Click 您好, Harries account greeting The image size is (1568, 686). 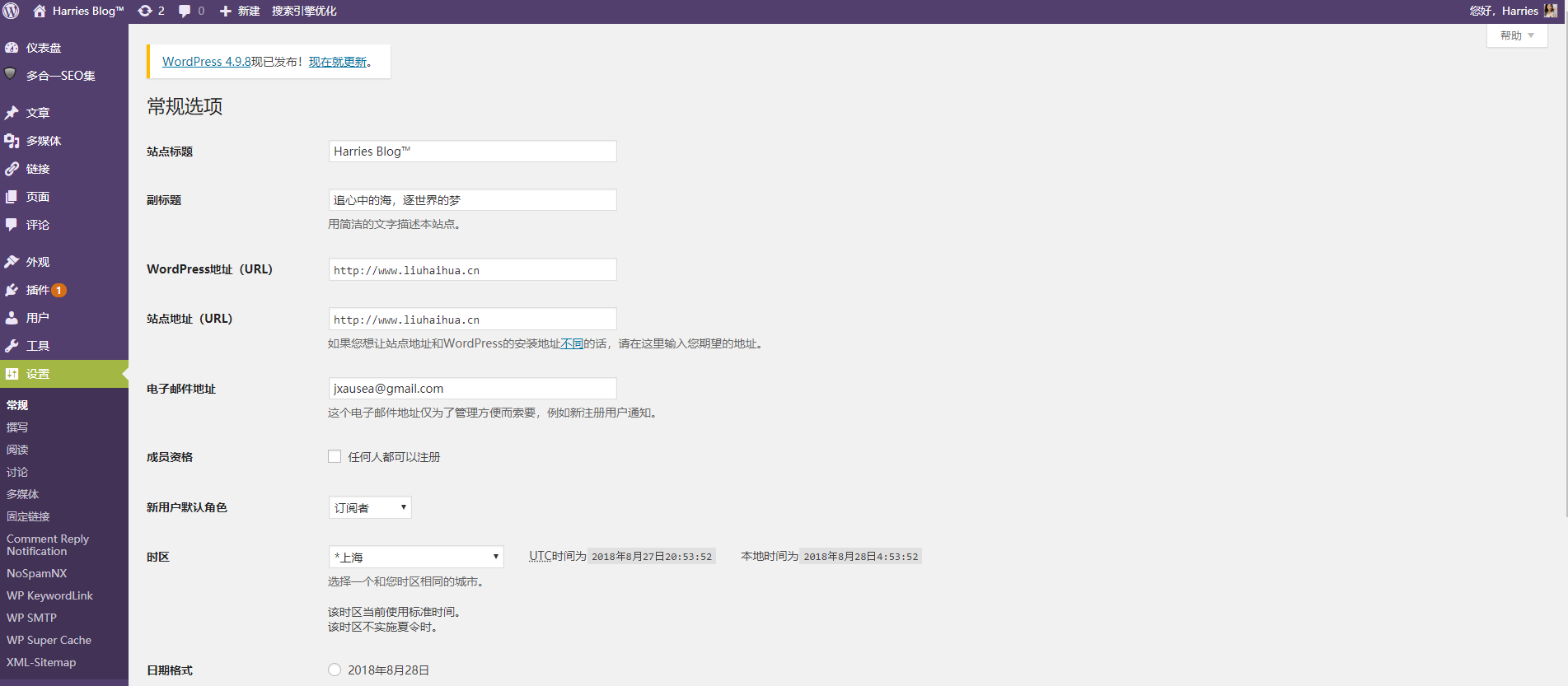(x=1504, y=11)
